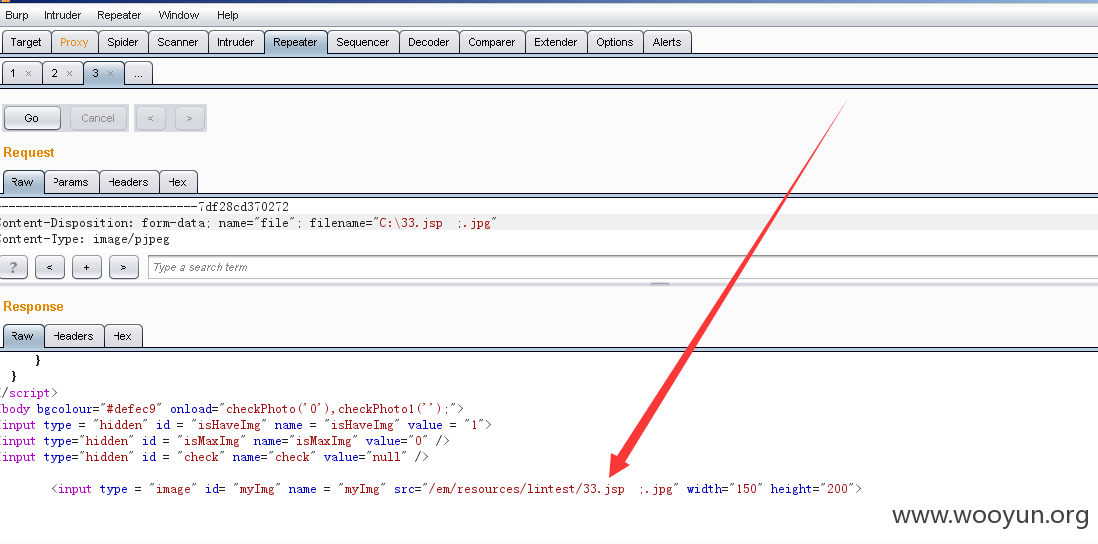Open the Repeater menu in menu bar

click(119, 15)
